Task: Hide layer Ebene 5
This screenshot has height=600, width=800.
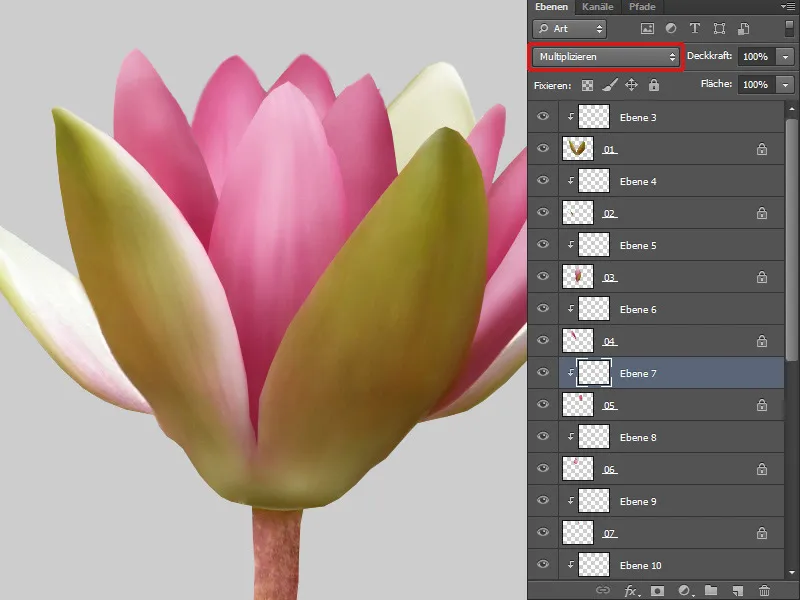Action: pyautogui.click(x=543, y=244)
